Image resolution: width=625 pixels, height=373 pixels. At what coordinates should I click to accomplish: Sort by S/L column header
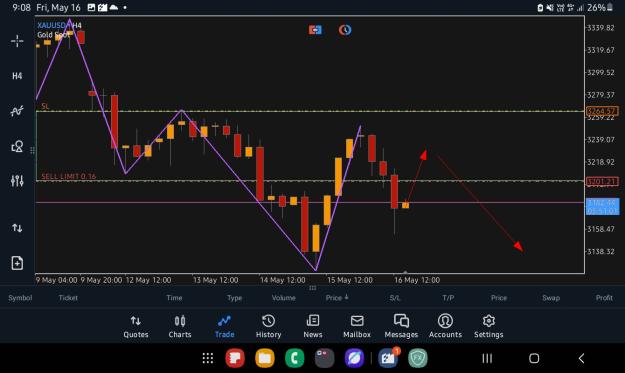(395, 298)
